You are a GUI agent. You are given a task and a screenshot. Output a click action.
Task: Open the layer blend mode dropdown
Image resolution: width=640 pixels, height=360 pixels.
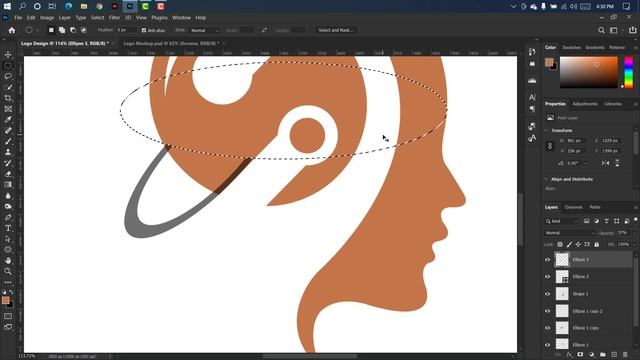click(x=570, y=233)
